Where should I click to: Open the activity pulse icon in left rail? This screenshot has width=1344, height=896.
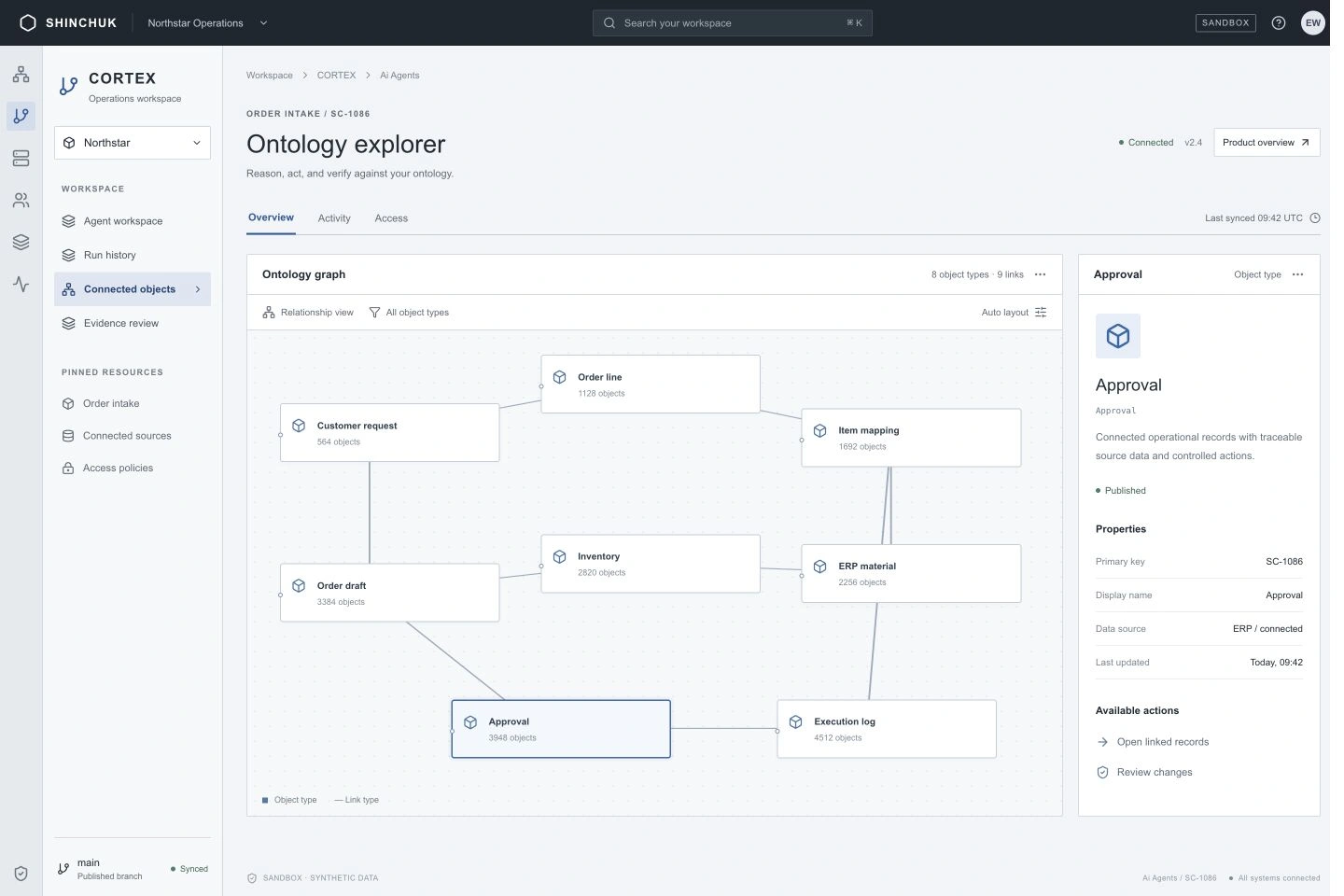point(21,284)
